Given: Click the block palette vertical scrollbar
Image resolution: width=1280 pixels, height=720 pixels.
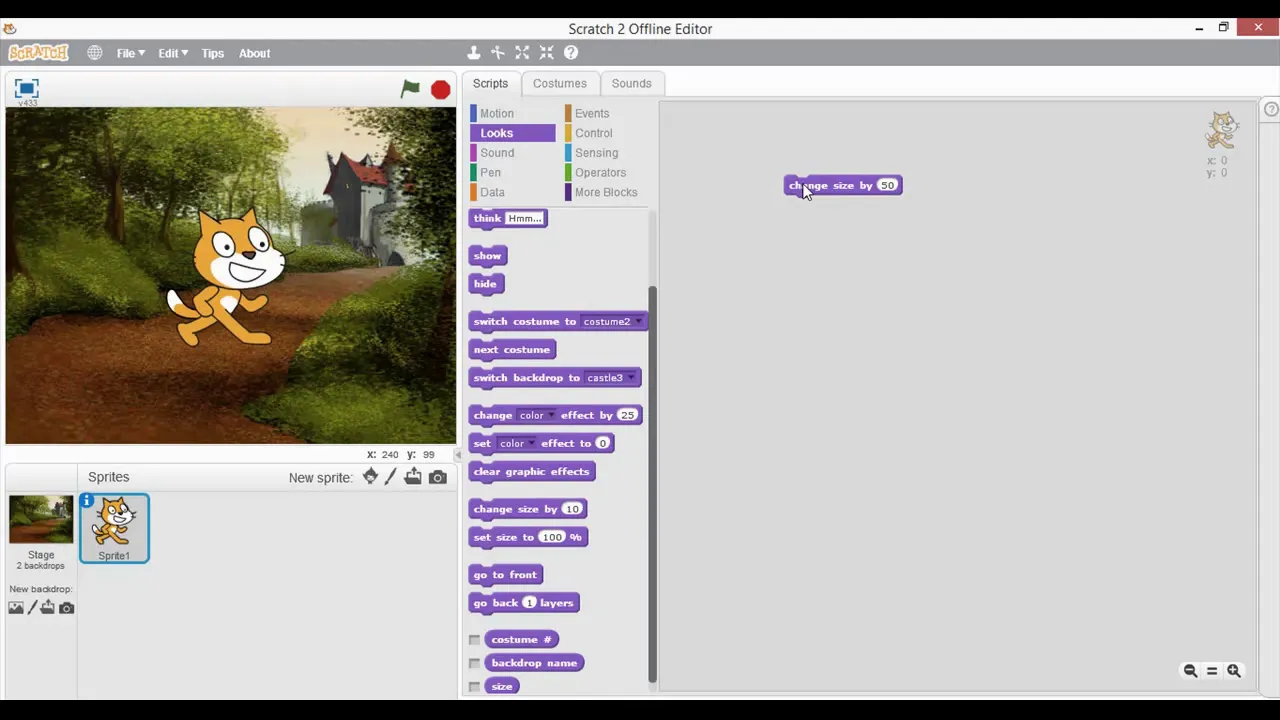Looking at the screenshot, I should point(653,484).
